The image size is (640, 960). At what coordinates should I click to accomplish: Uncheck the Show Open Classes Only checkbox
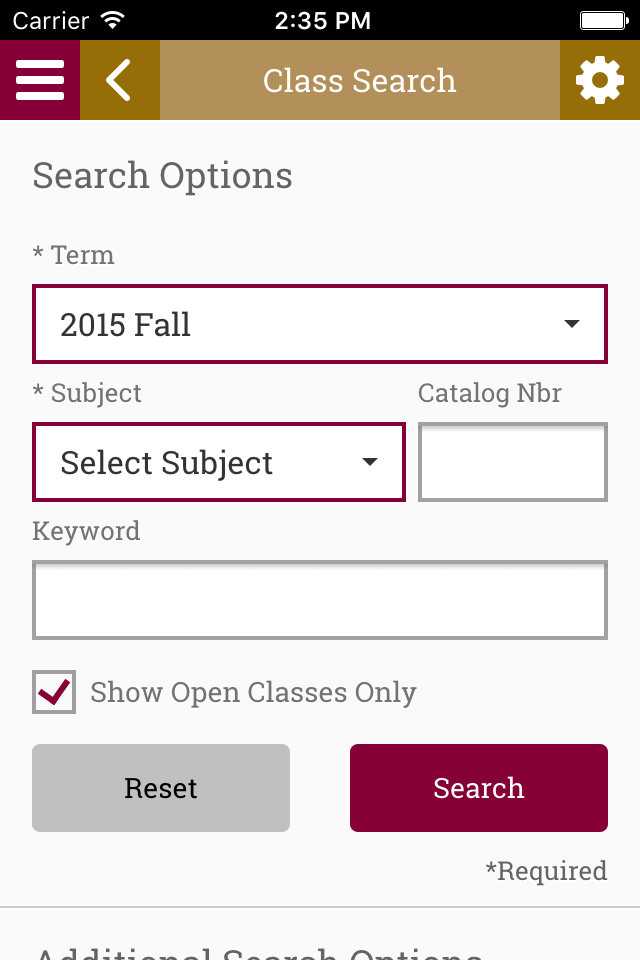[54, 692]
